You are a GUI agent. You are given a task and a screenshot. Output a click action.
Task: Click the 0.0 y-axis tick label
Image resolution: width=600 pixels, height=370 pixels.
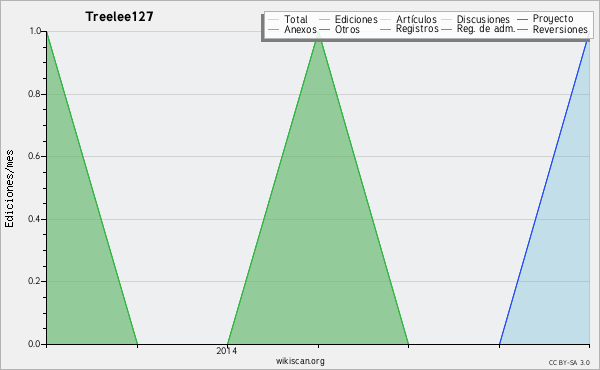[35, 344]
